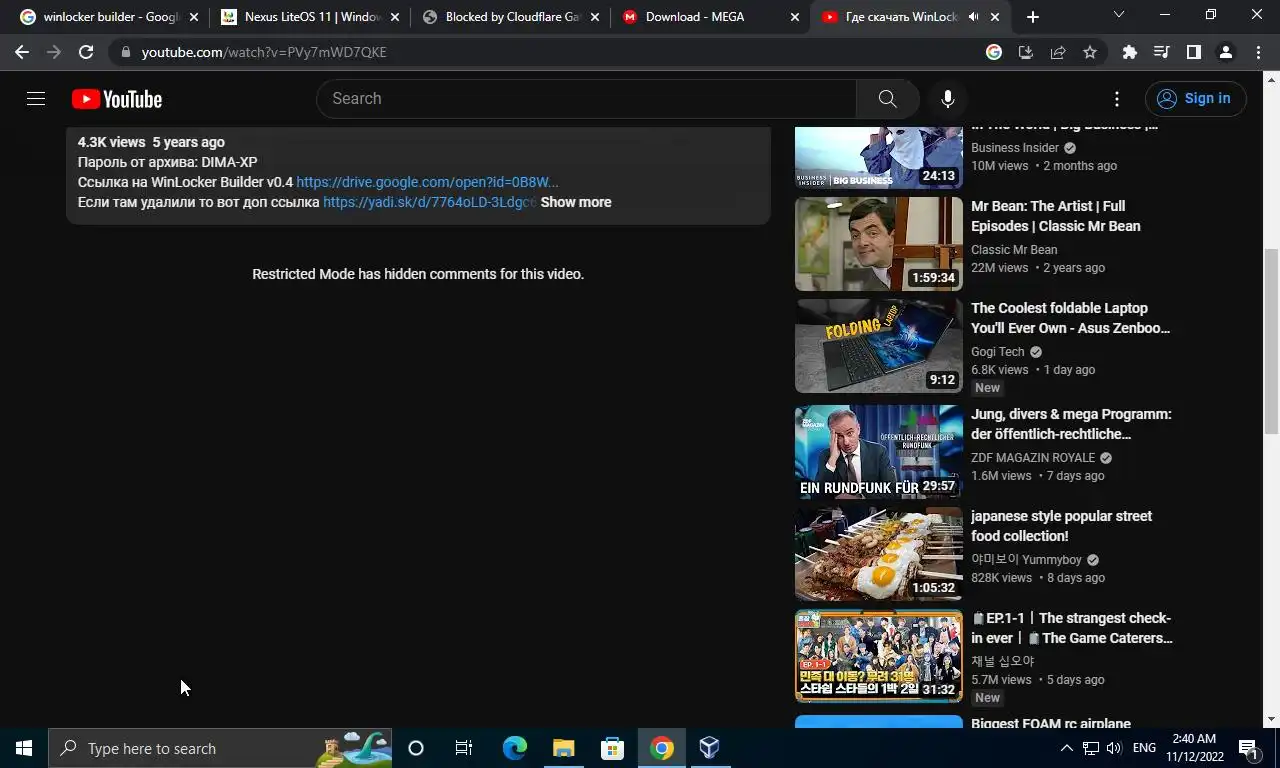Start voice search with microphone icon
This screenshot has width=1280, height=768.
click(x=948, y=98)
